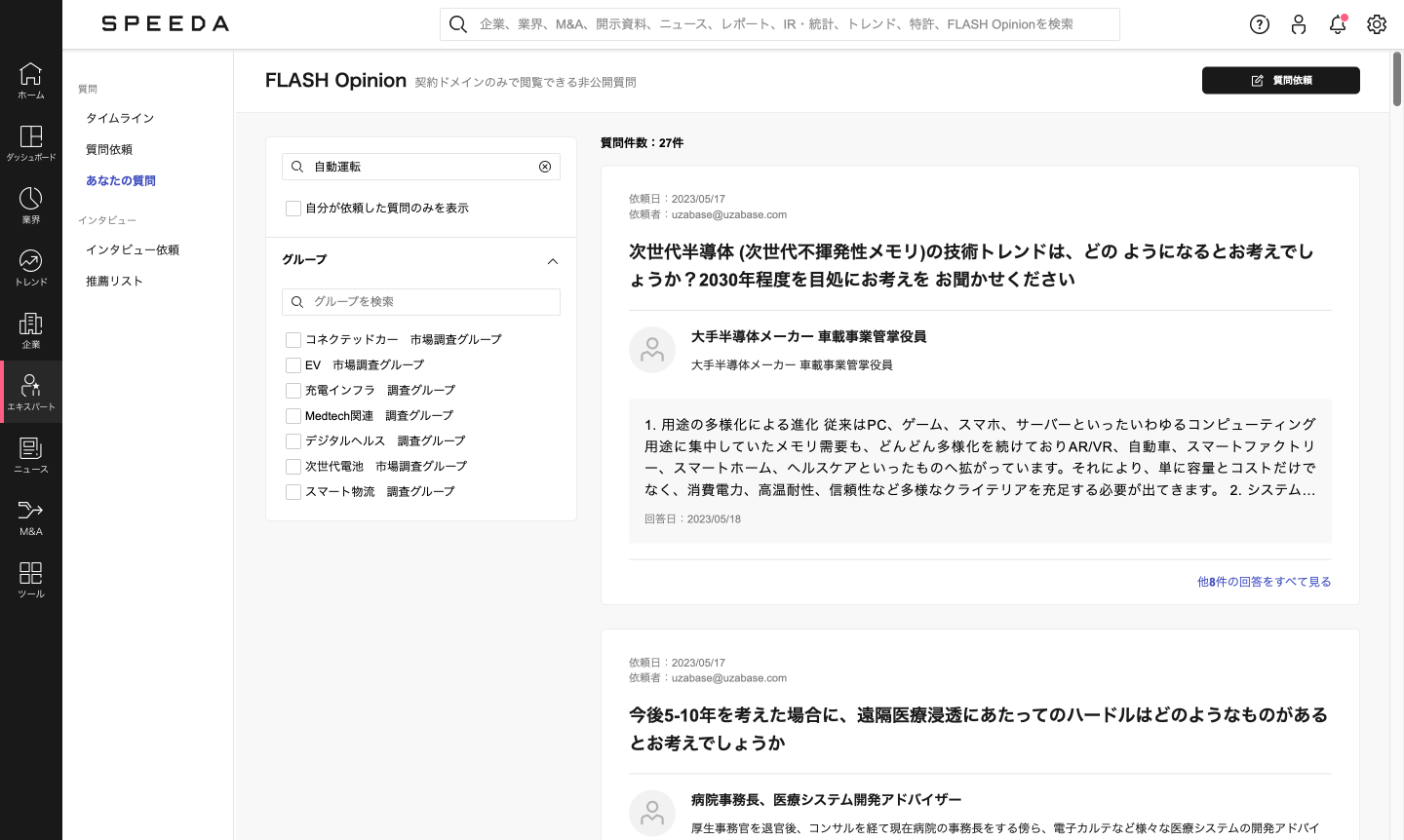Open 他8件の回答をすべて見る link
Screen dimensions: 1404x840
point(1264,582)
